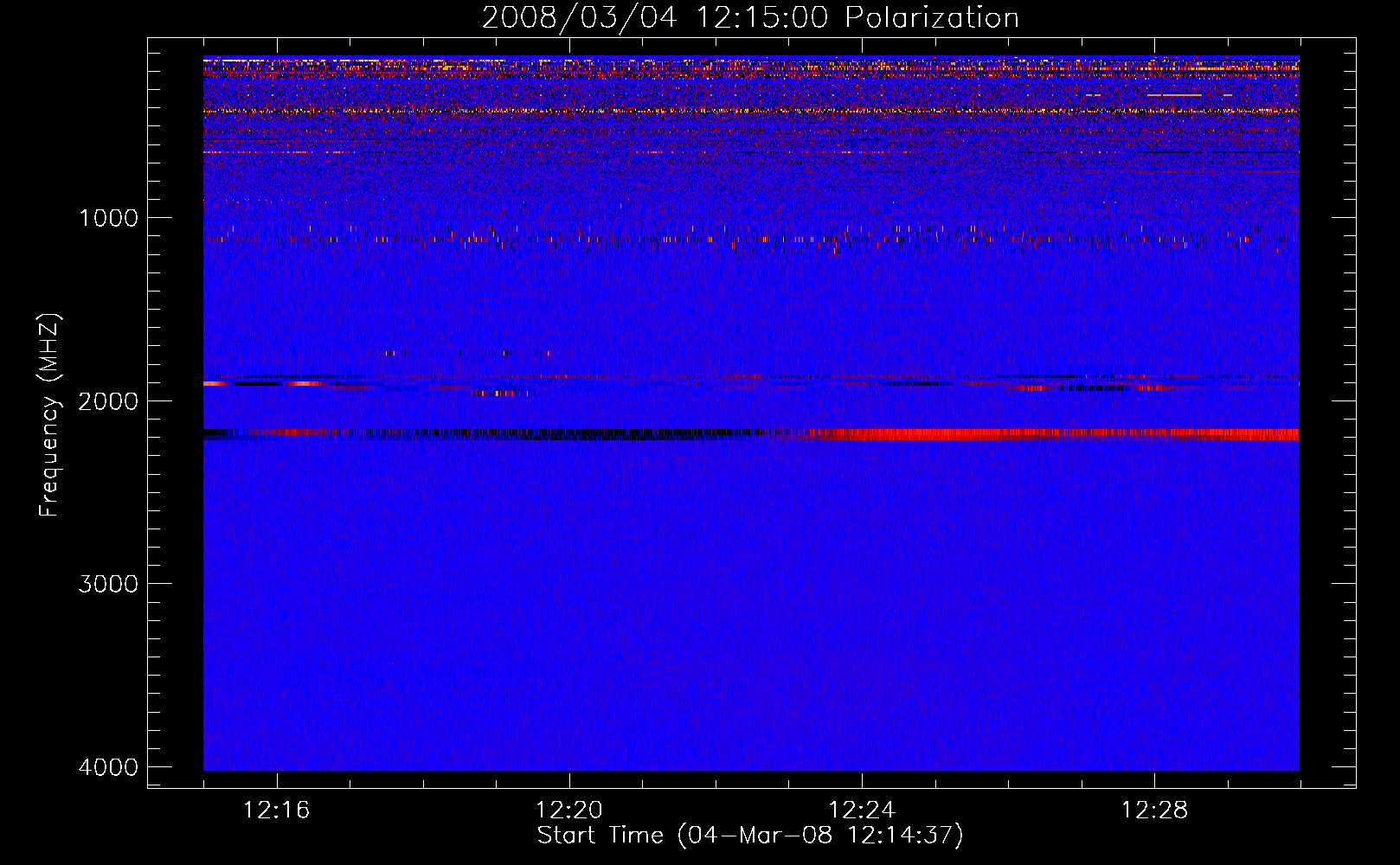Select the 3000 MHz frequency tick label
1400x865 pixels.
(x=108, y=584)
